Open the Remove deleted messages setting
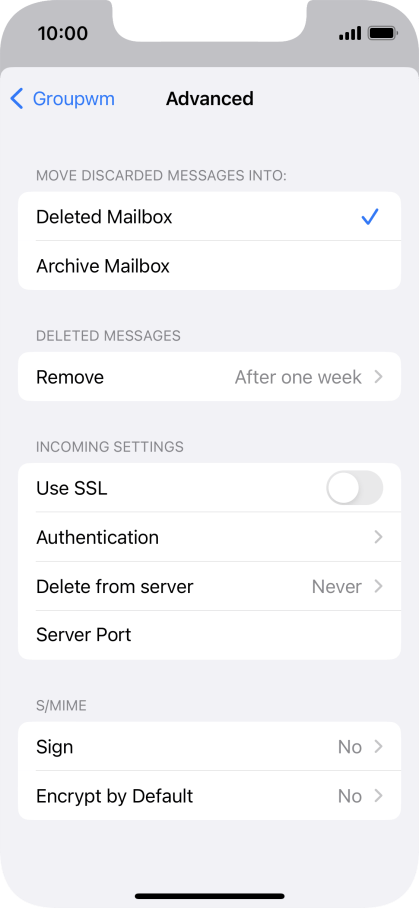This screenshot has width=419, height=908. tap(210, 377)
